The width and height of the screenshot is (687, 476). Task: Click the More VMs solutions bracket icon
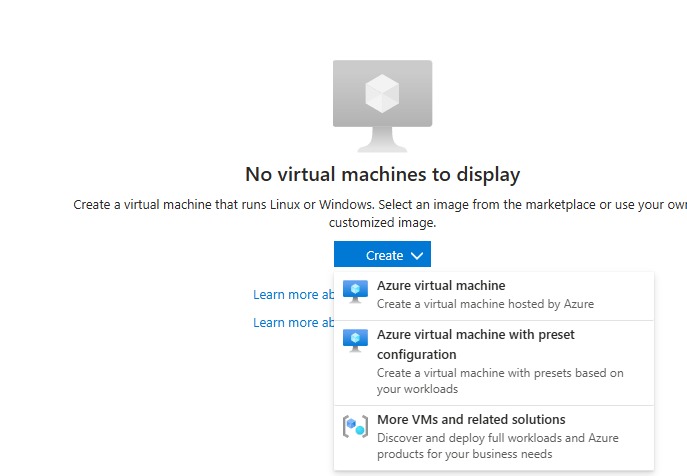click(x=355, y=426)
